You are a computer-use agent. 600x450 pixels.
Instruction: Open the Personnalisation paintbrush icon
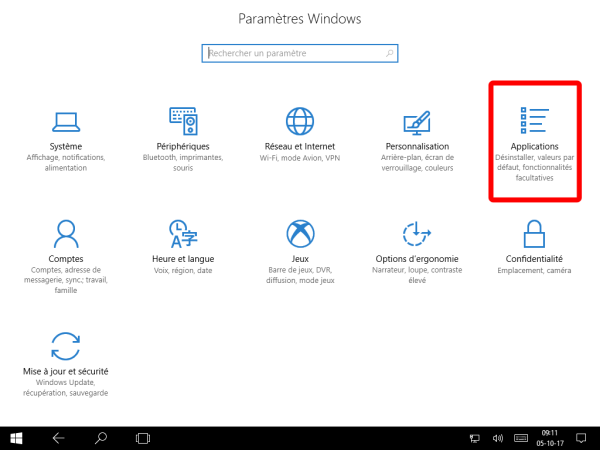(x=417, y=122)
